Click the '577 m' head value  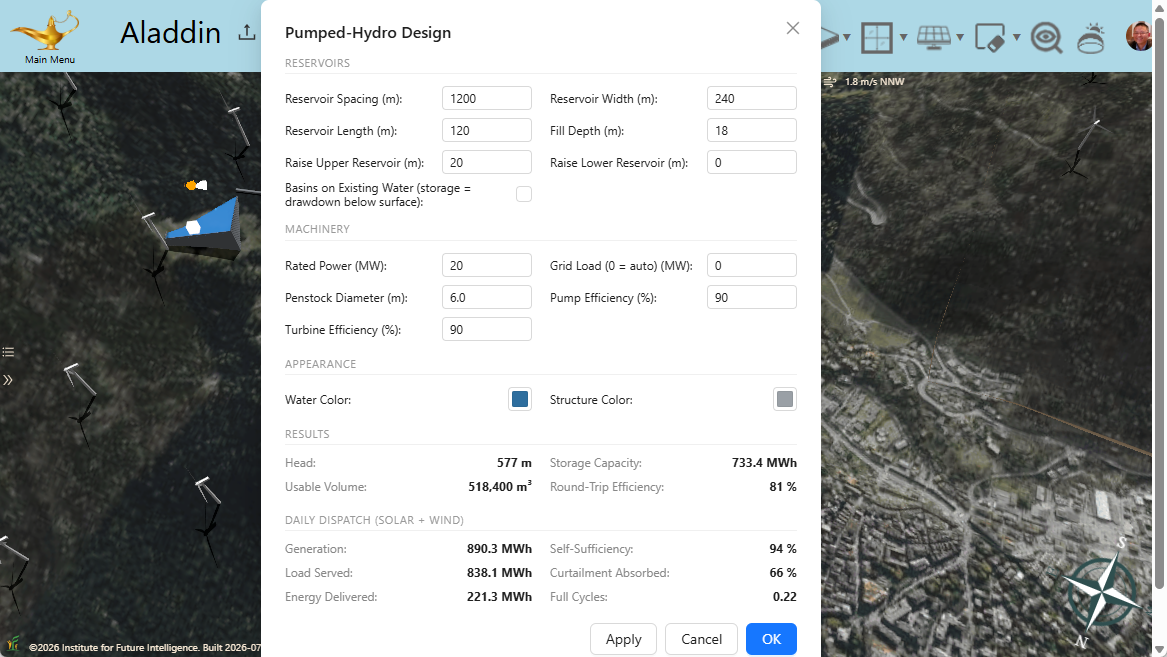[x=514, y=463]
